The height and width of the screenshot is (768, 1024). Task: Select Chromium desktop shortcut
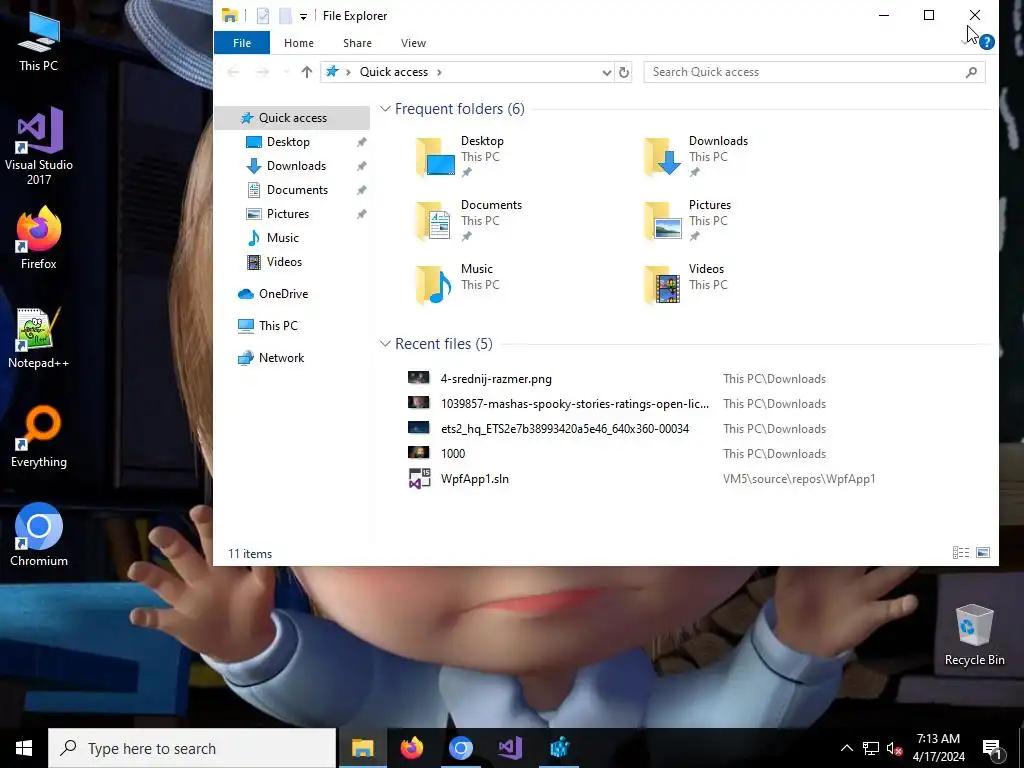[39, 535]
